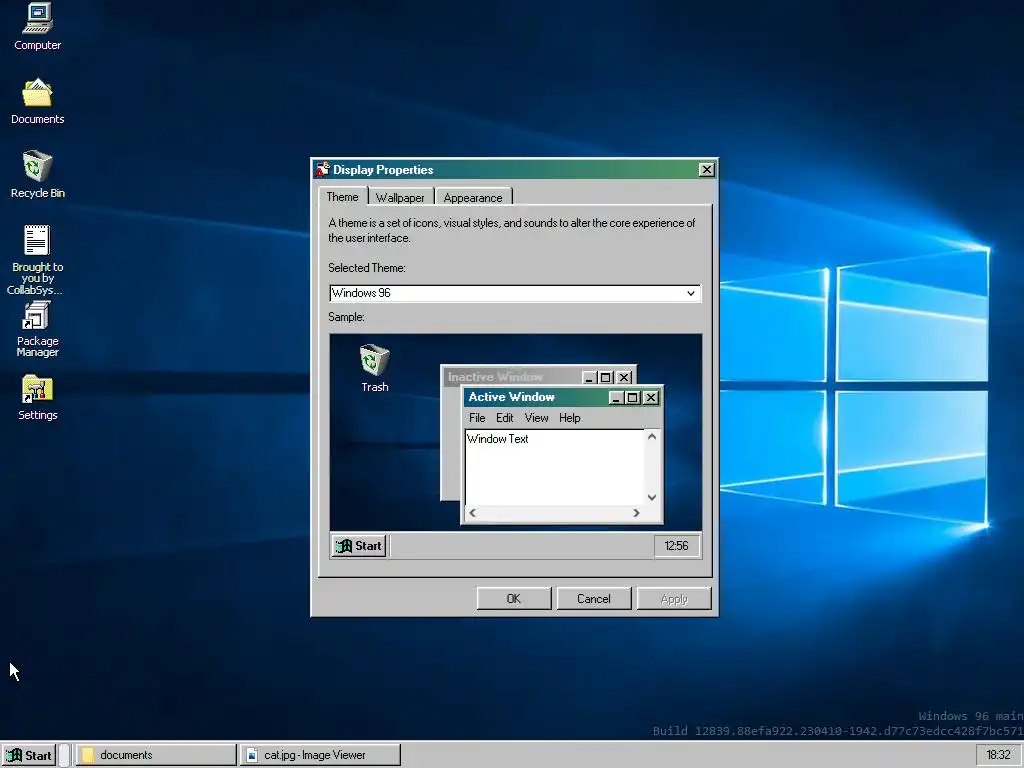Switch to cat.jpg - Image Viewer taskbar item

(320, 755)
